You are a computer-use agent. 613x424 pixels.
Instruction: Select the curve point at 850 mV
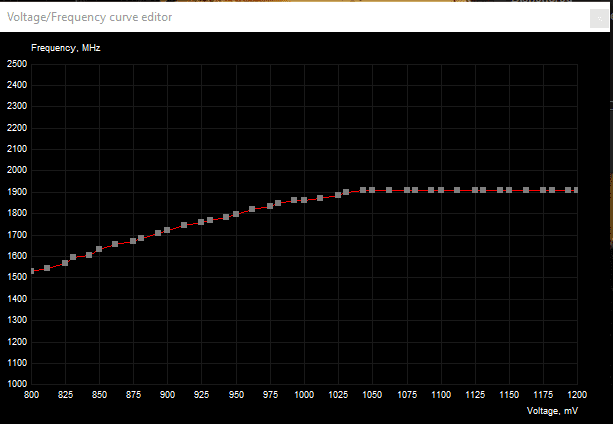[99, 249]
